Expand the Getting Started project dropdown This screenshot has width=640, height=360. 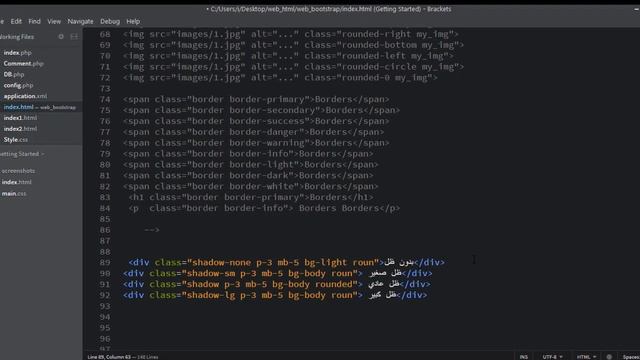[22, 154]
